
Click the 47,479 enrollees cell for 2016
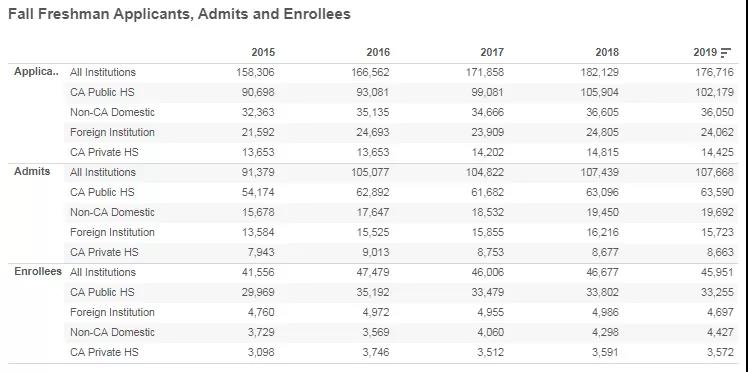(373, 272)
